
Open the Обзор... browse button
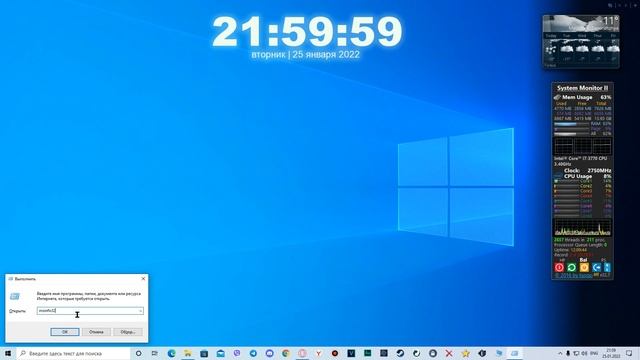click(128, 332)
